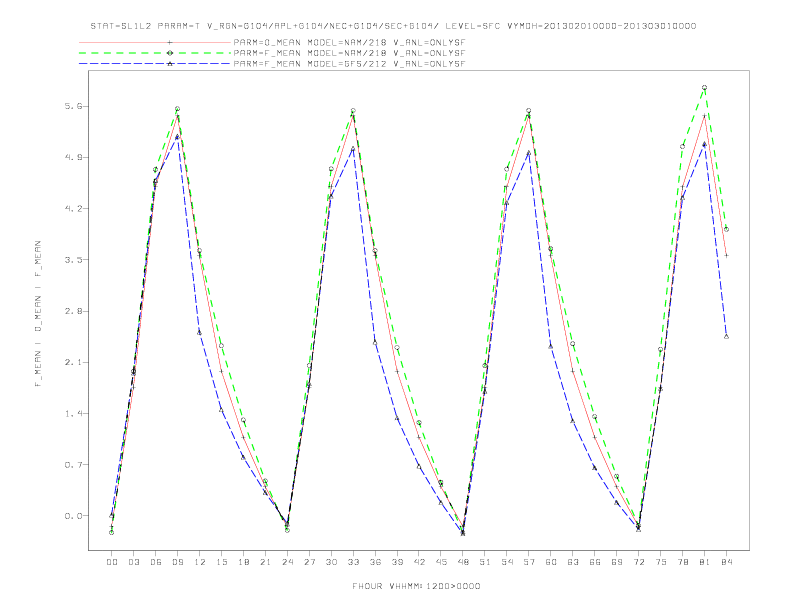Click y-axis tick label 2.1
Image resolution: width=792 pixels, height=612 pixels.
click(74, 363)
